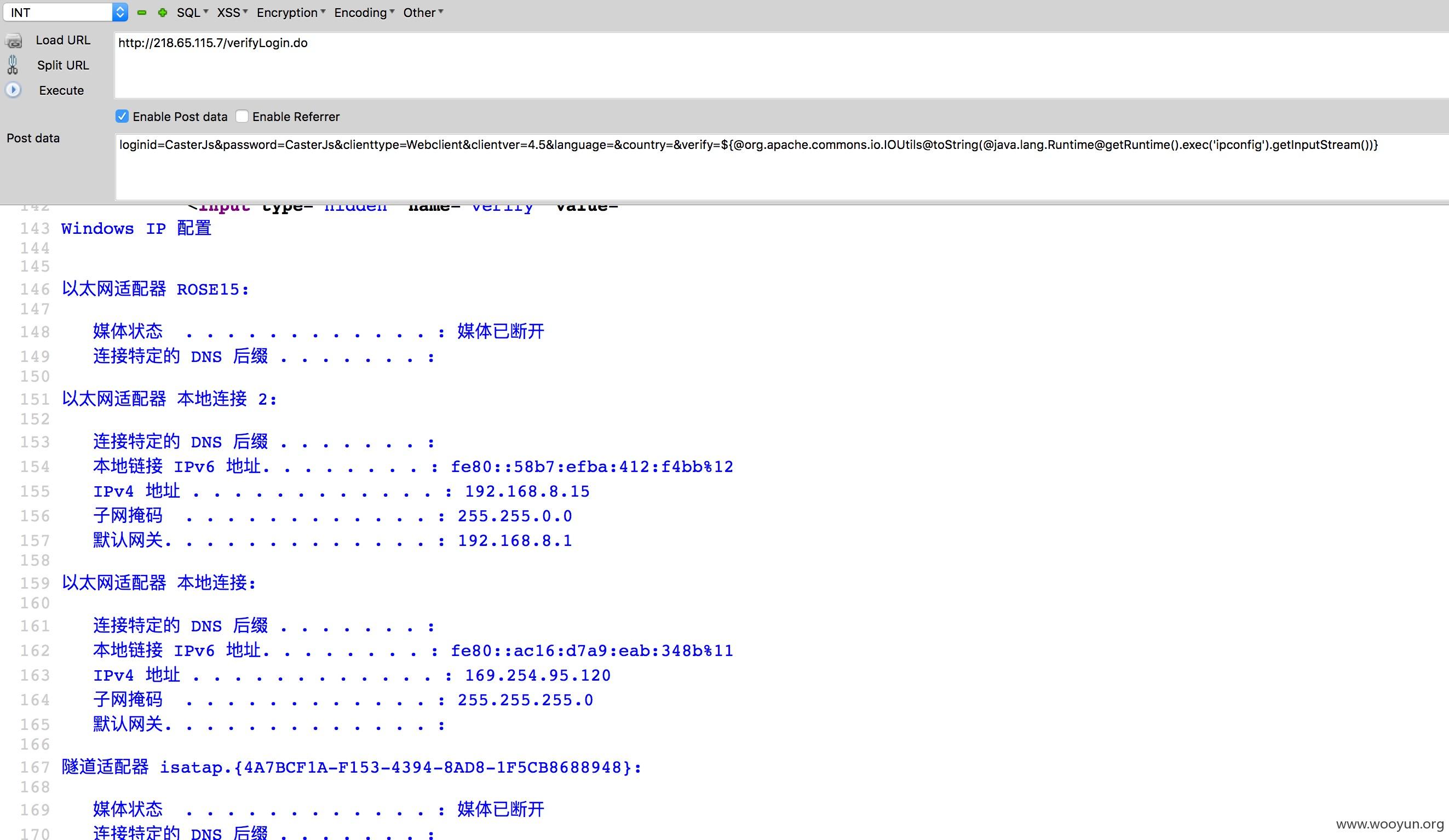Image resolution: width=1449 pixels, height=840 pixels.
Task: Click 'Windows IP 配置' text line
Action: point(137,229)
